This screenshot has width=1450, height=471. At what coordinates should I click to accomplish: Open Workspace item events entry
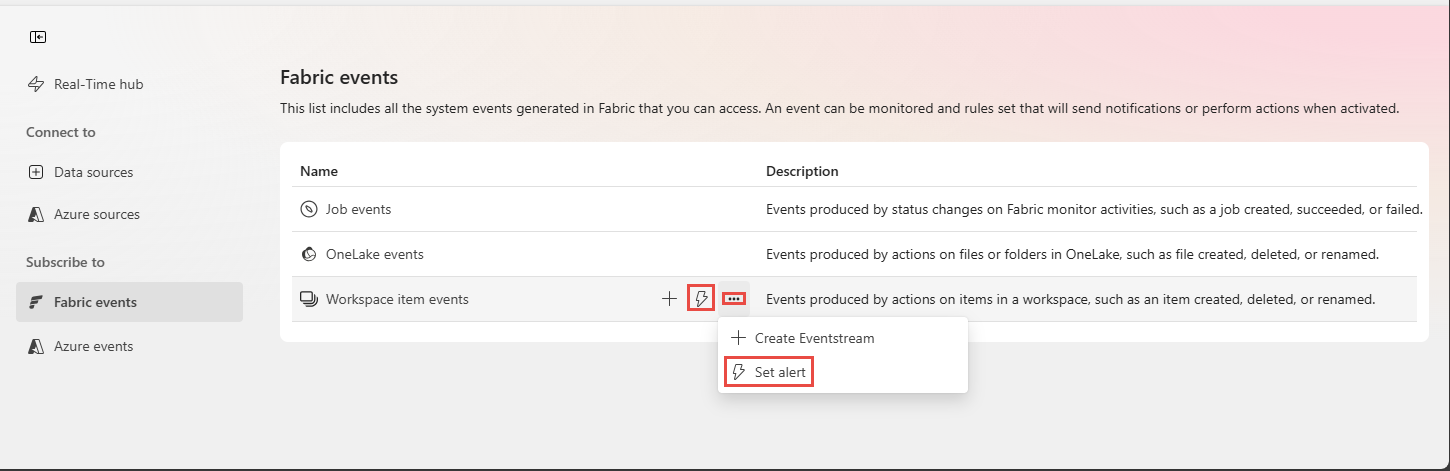(397, 299)
